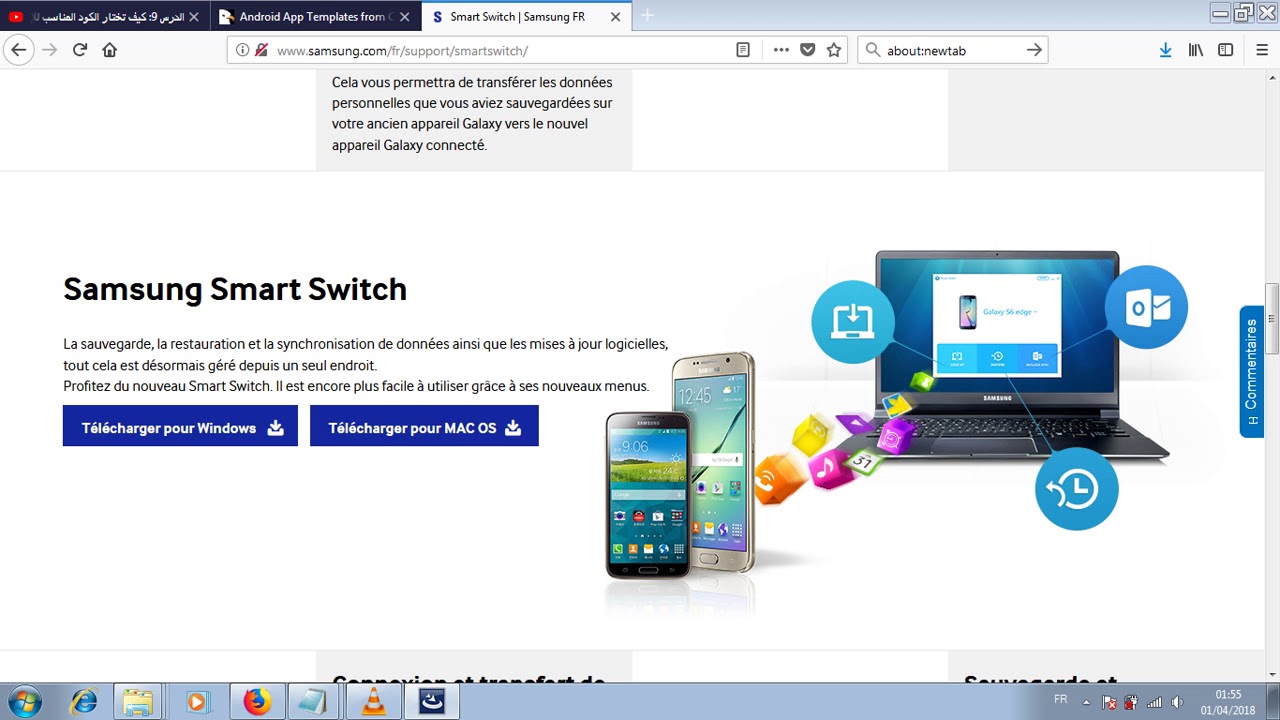The height and width of the screenshot is (720, 1280).
Task: Click the Samsung Smart Switch heading
Action: (235, 289)
